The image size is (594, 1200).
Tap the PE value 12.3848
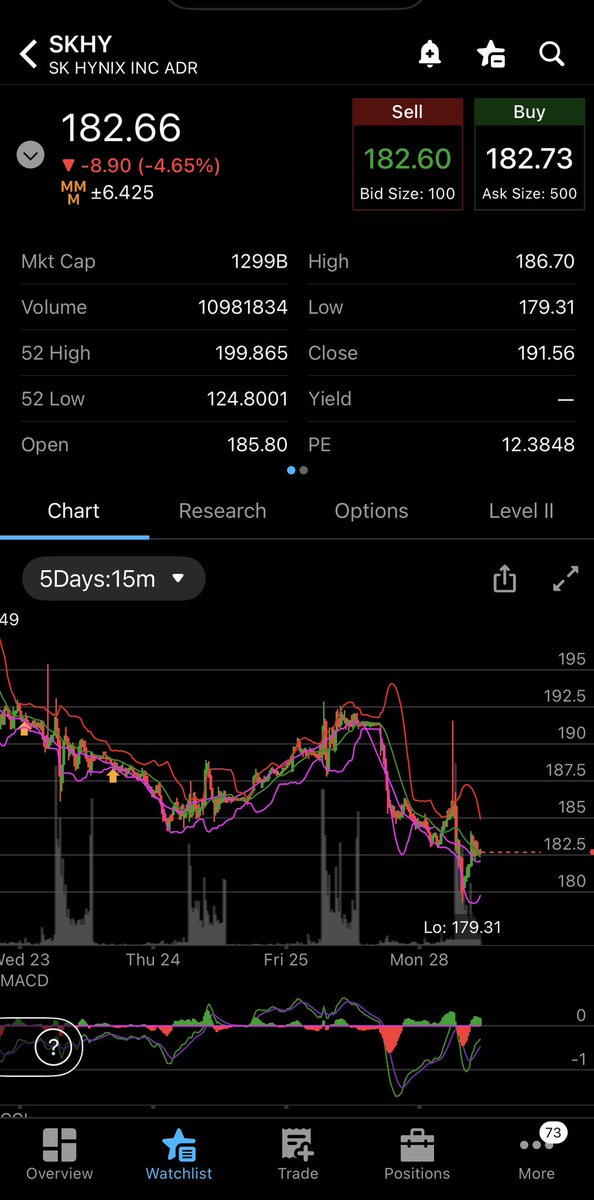(x=538, y=445)
